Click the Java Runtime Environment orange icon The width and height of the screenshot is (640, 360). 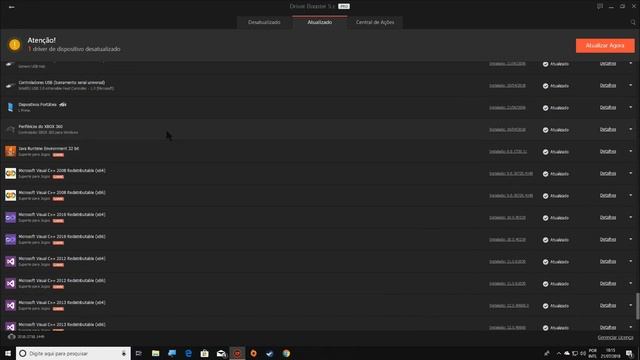[x=10, y=151]
